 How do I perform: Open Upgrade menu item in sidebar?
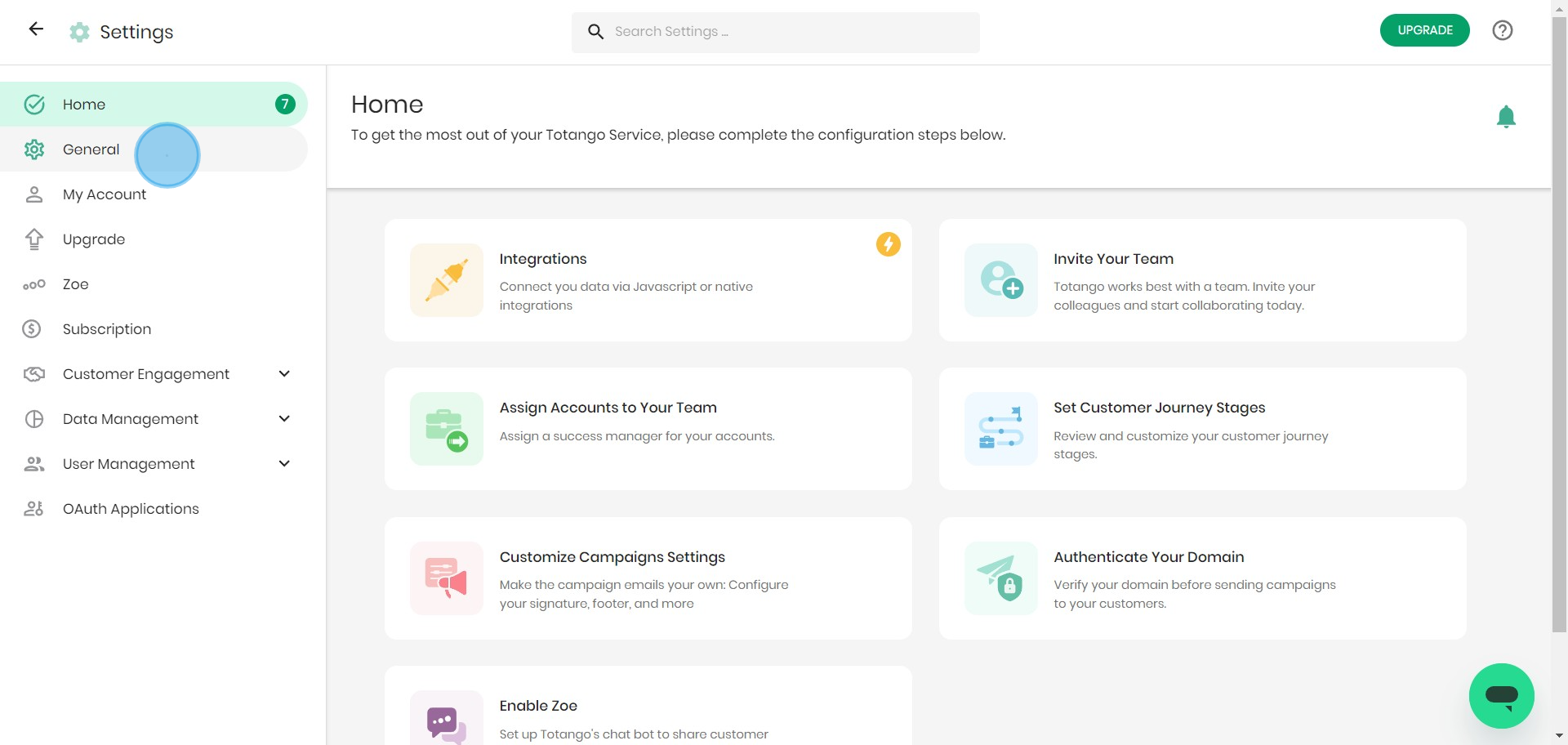(x=154, y=239)
